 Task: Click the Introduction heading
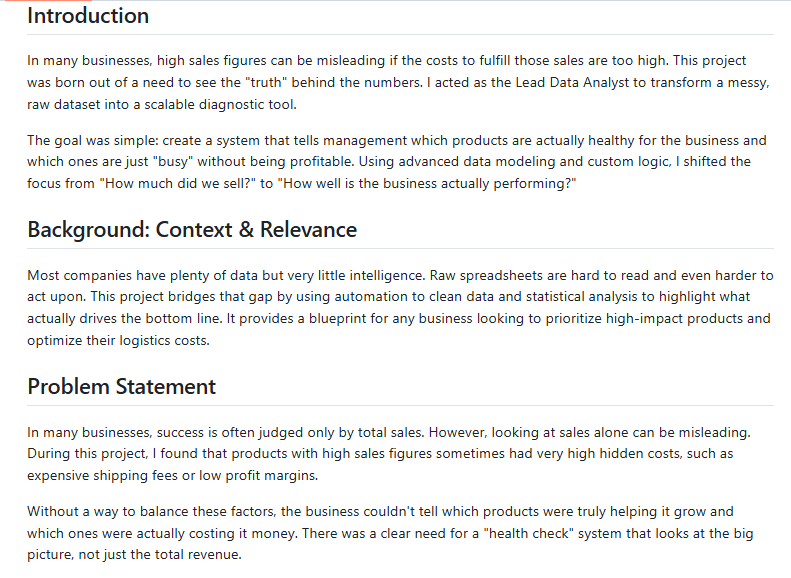pos(88,16)
